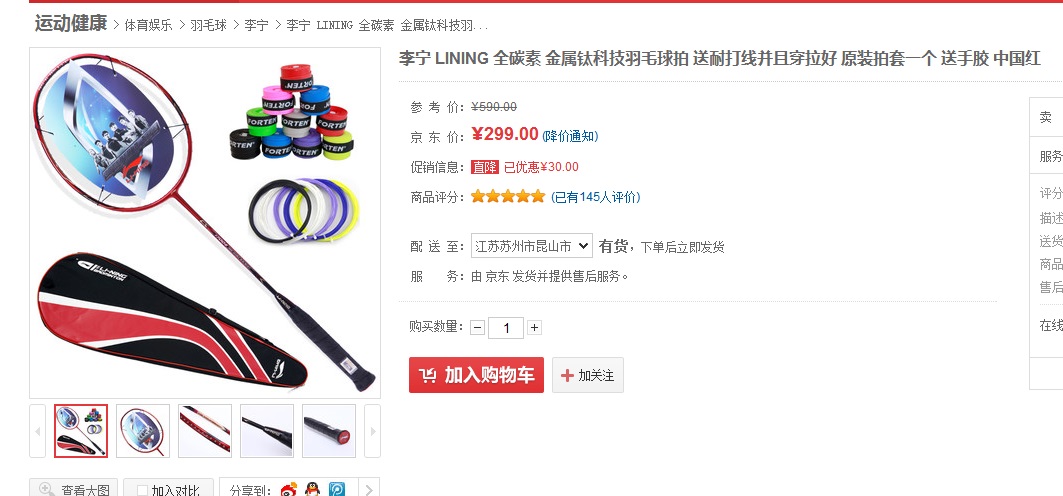Screen dimensions: 1063x496
Task: Open the 降价通知 link
Action: click(570, 136)
